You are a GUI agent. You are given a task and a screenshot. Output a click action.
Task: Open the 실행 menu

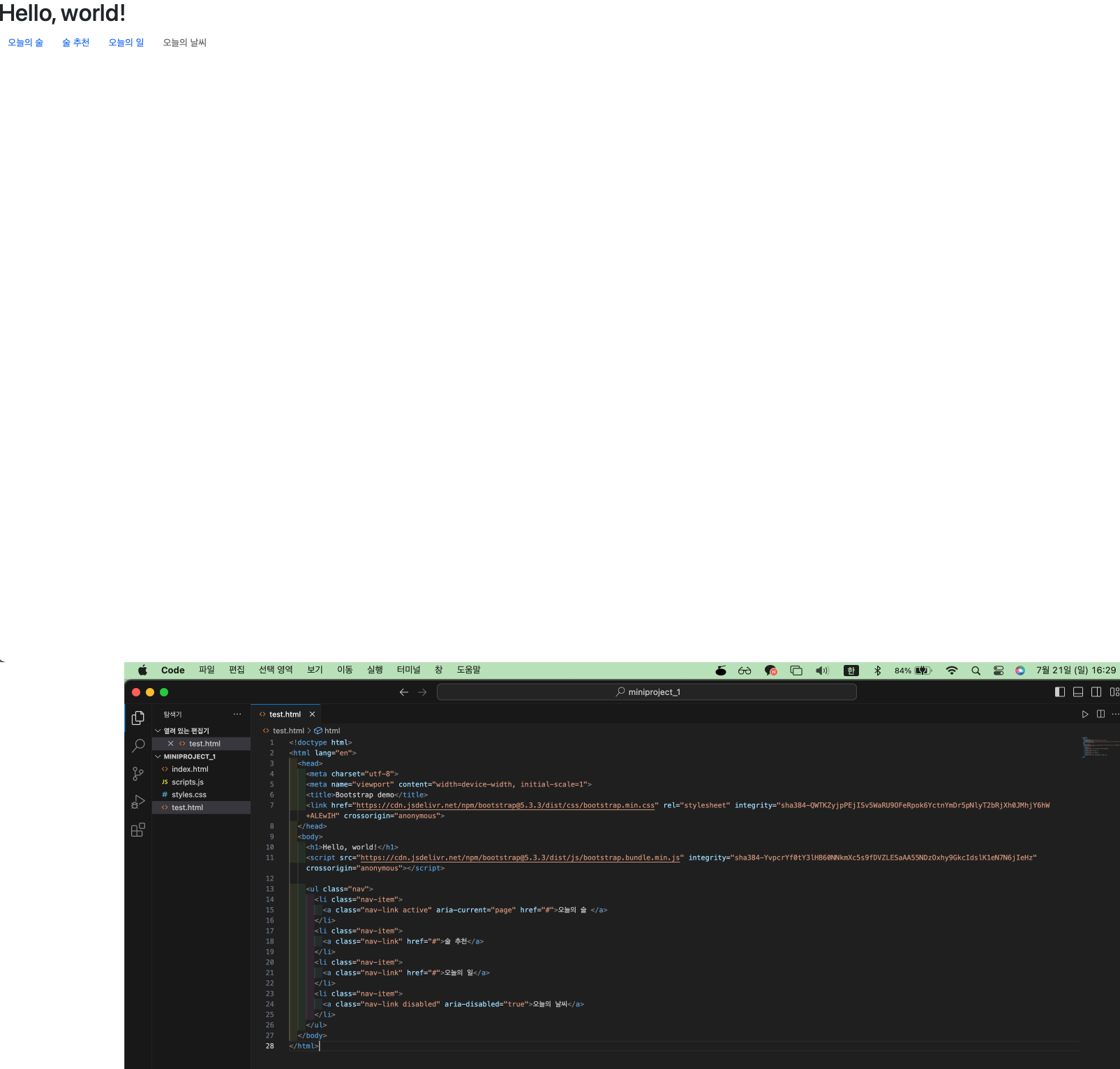click(x=375, y=670)
